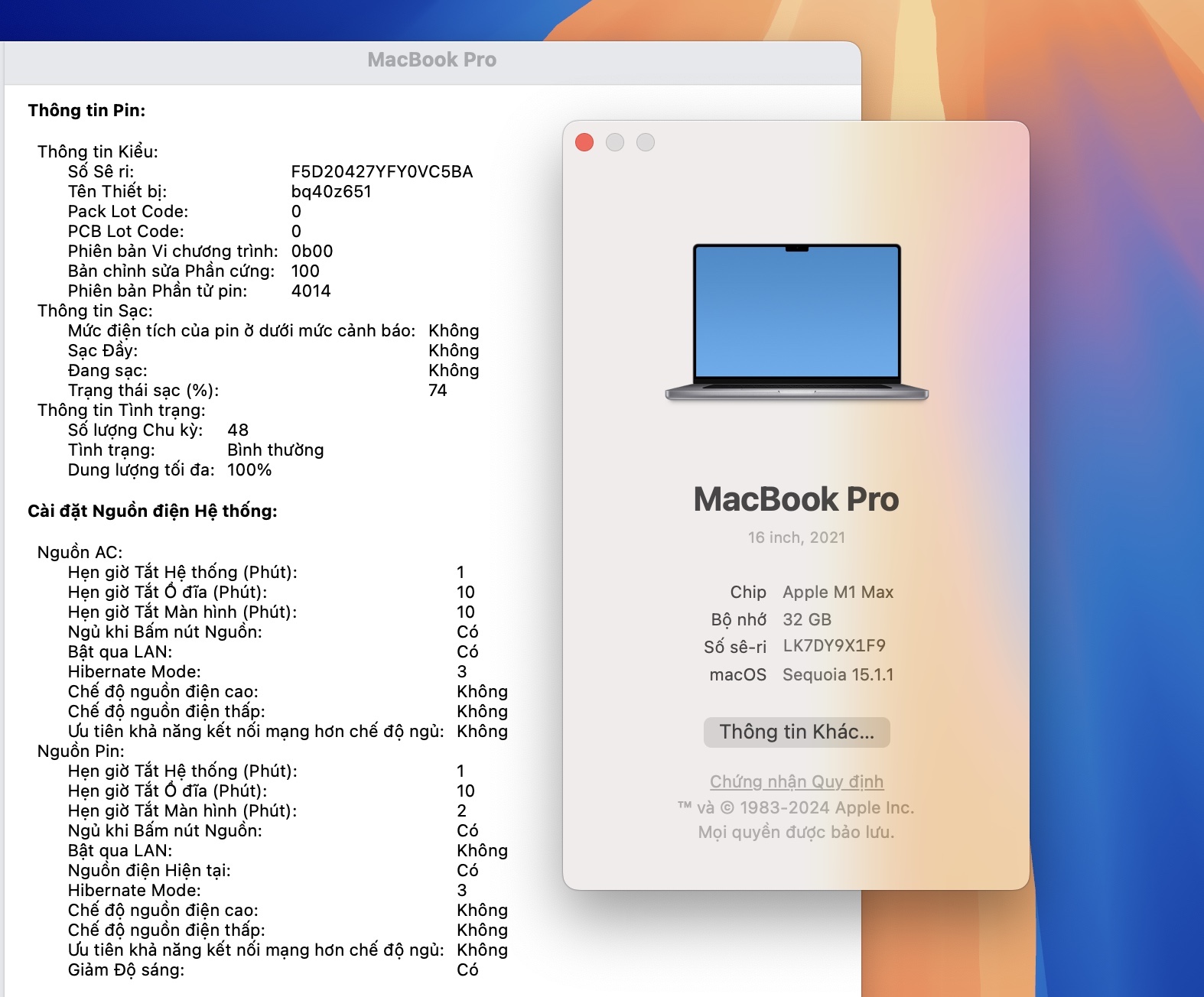
Task: Click the MacBook Pro laptop image
Action: [x=796, y=322]
